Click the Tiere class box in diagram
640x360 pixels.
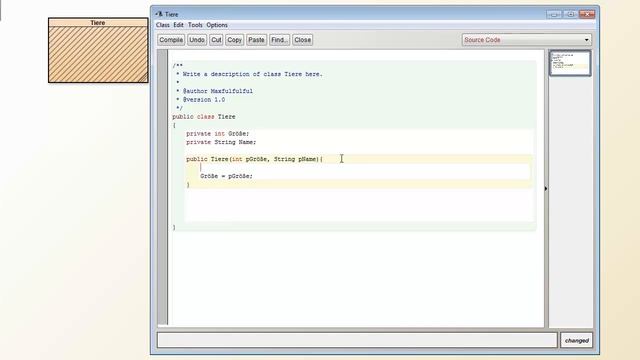pyautogui.click(x=98, y=50)
